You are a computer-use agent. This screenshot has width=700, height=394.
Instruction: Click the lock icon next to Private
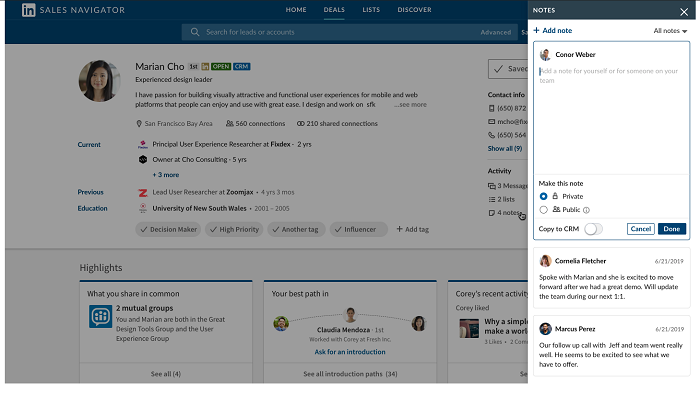point(555,196)
